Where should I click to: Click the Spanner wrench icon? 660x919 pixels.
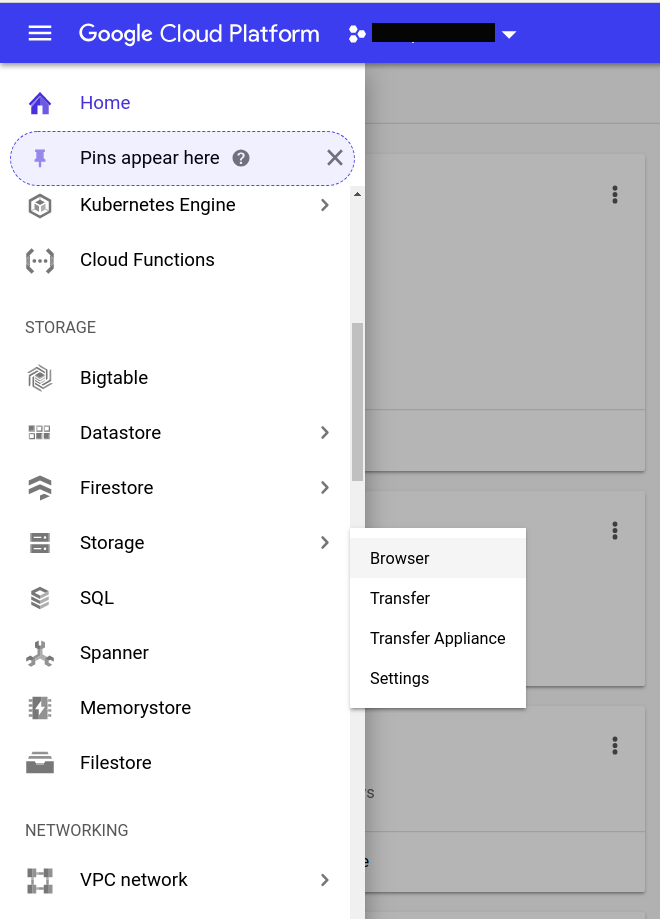40,654
